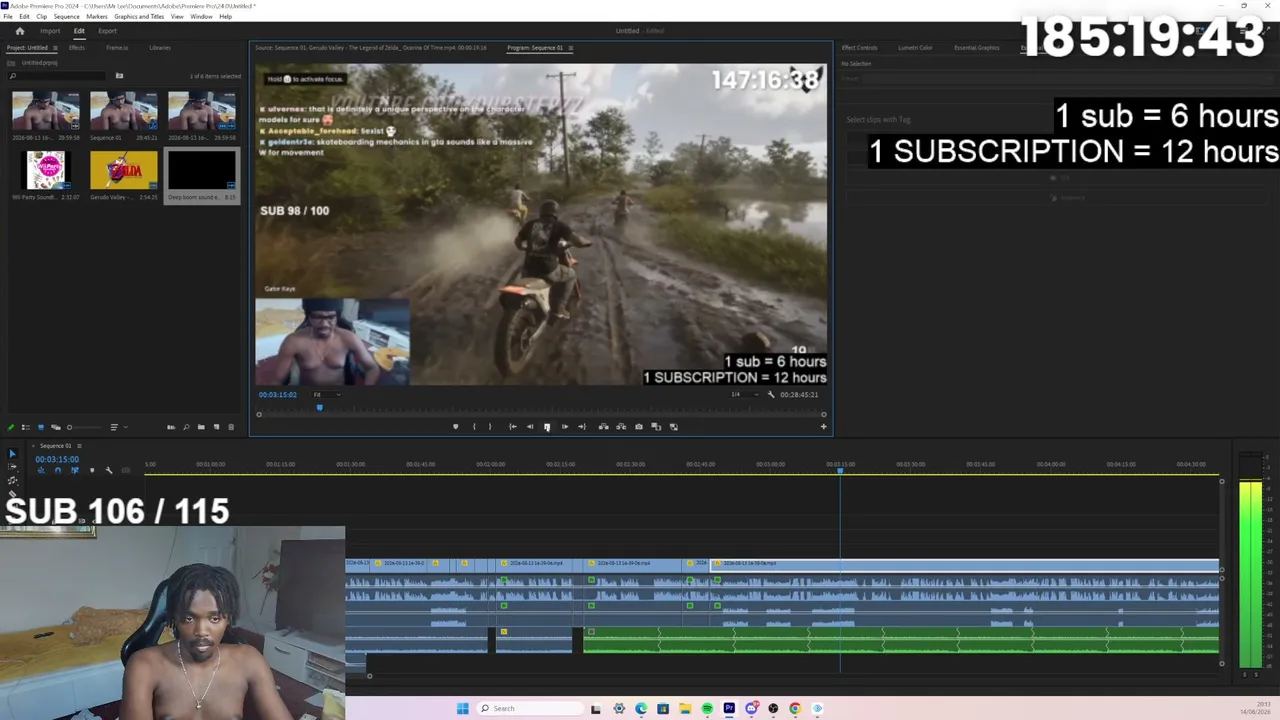Open the Libraries tab
This screenshot has width=1280, height=720.
(160, 48)
